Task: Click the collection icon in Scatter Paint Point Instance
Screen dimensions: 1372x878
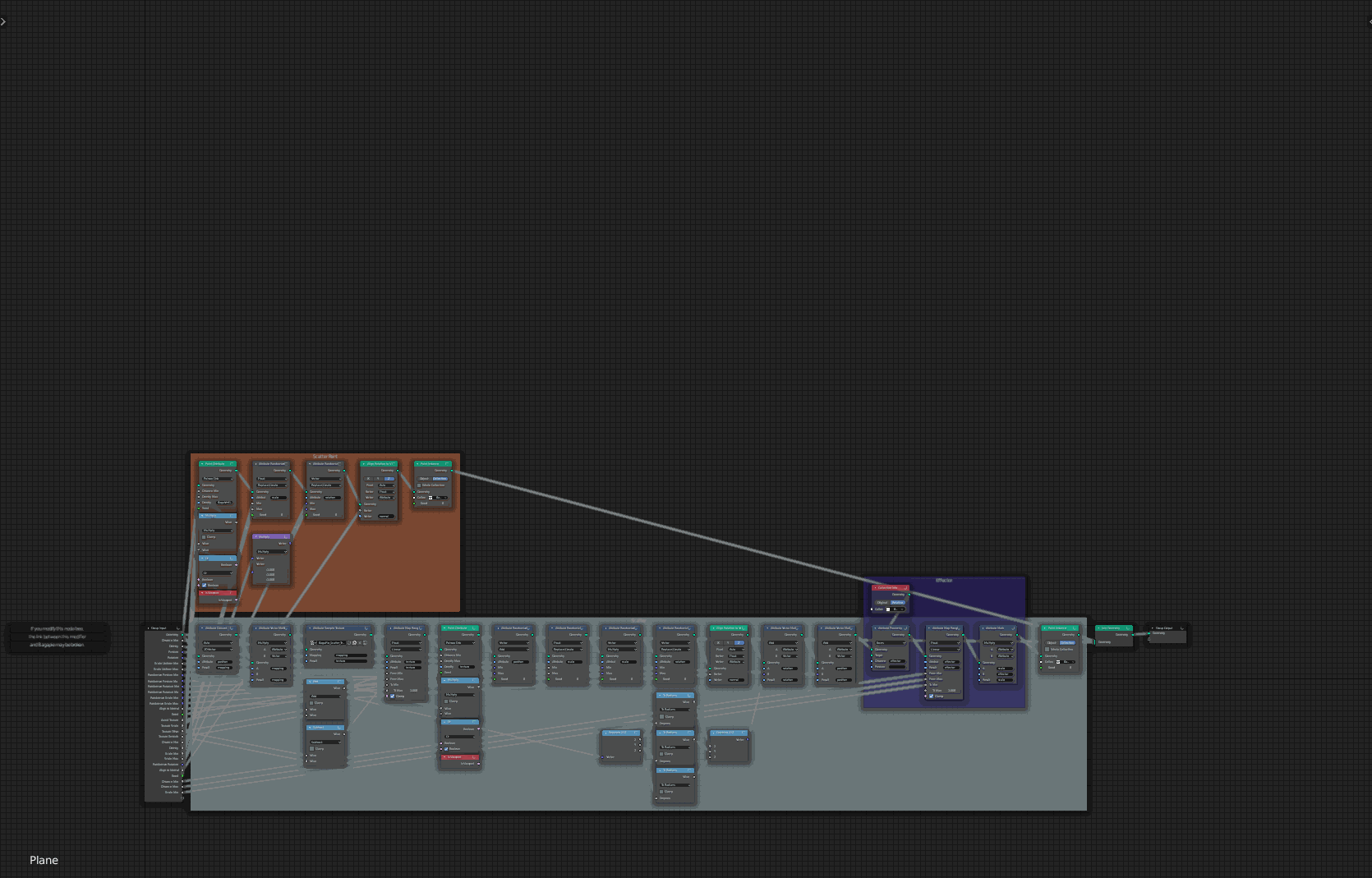Action: click(x=430, y=498)
